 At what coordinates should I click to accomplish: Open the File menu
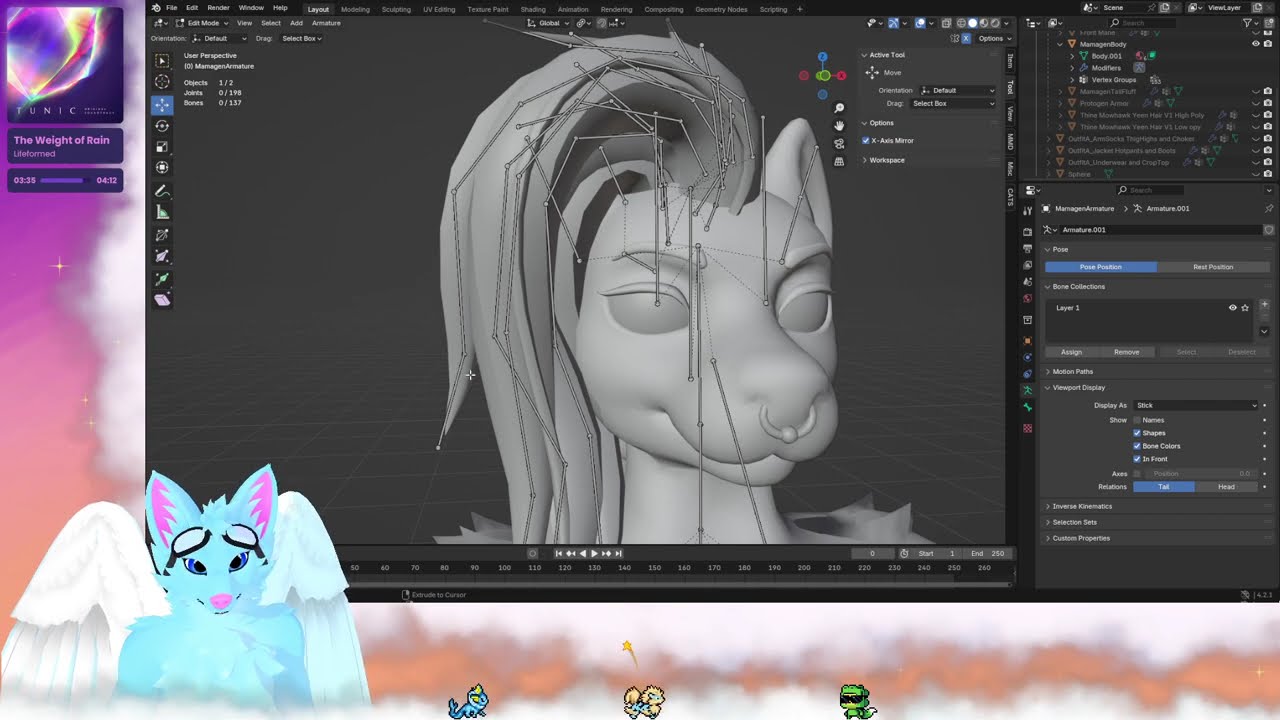pyautogui.click(x=172, y=8)
